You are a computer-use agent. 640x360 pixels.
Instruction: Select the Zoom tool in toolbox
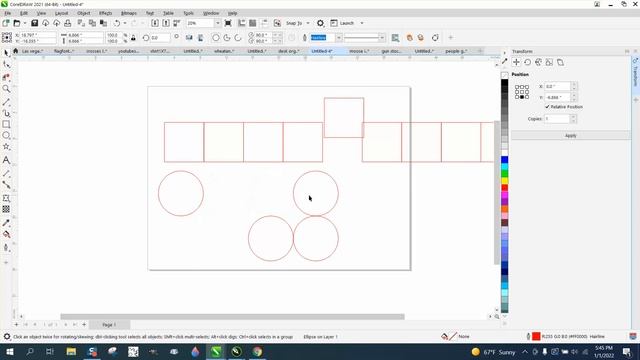pyautogui.click(x=6, y=89)
